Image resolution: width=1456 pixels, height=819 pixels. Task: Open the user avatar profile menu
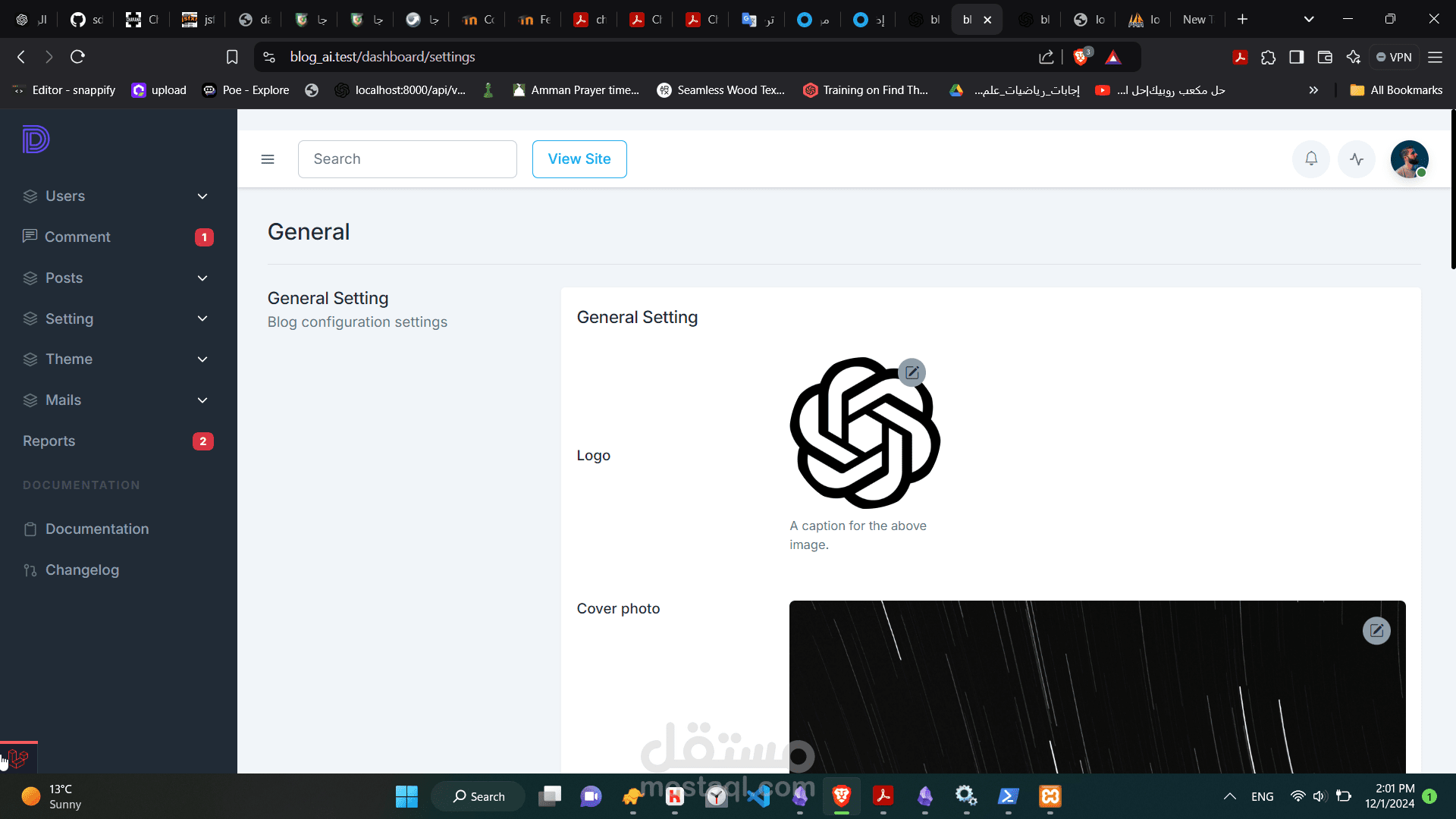(1408, 159)
